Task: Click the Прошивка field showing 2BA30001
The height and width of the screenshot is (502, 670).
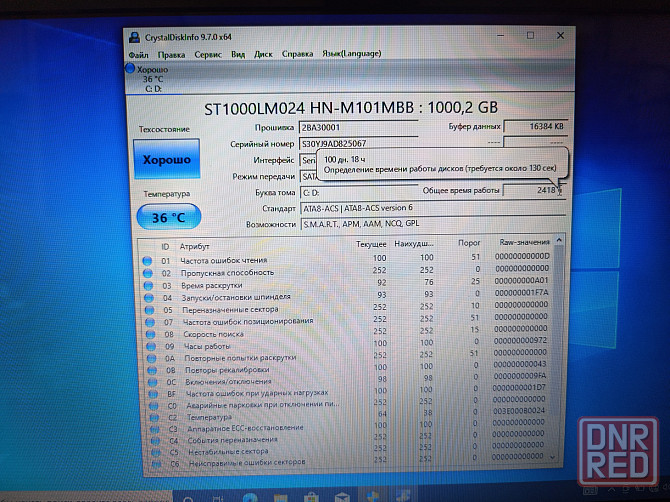Action: coord(358,127)
